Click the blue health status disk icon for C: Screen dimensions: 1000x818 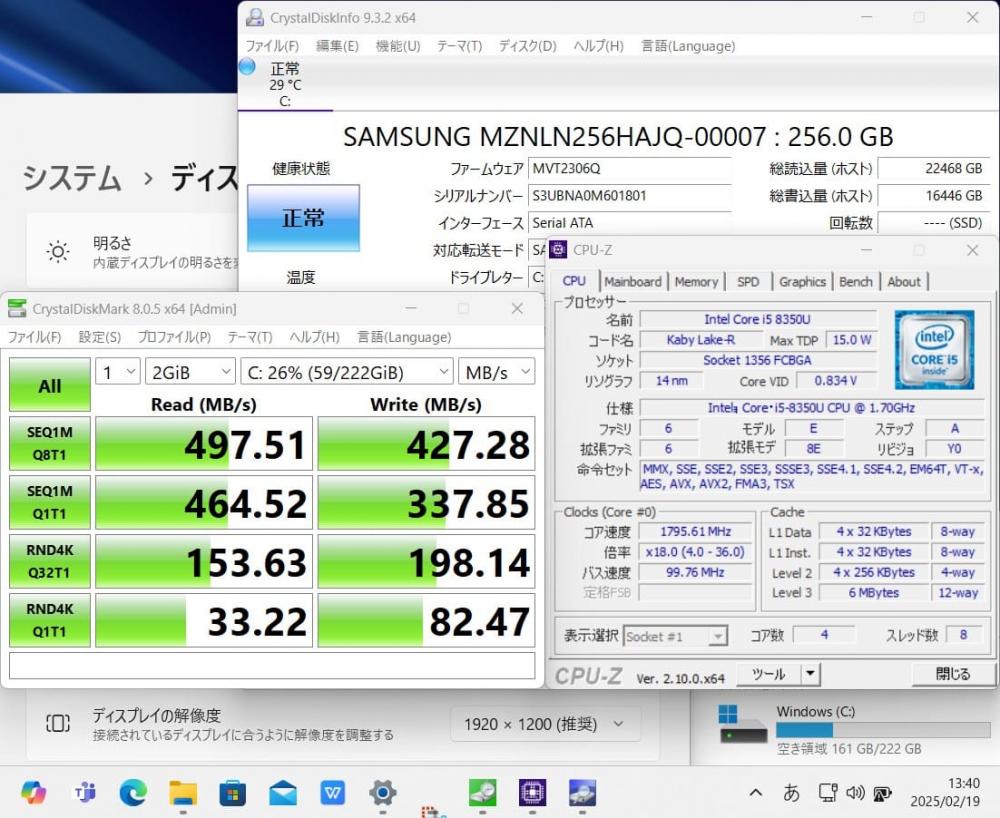[x=247, y=66]
